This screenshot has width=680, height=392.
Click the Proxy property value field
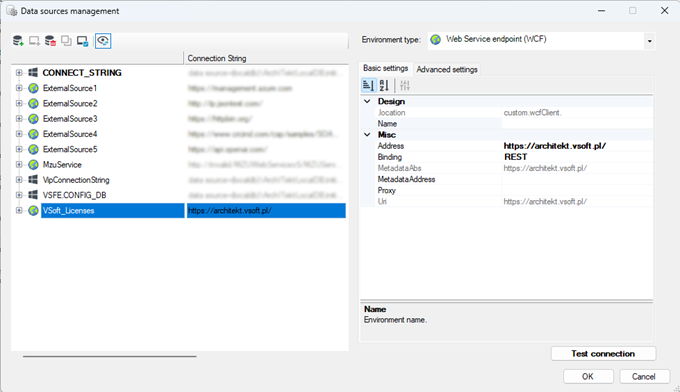(x=577, y=190)
